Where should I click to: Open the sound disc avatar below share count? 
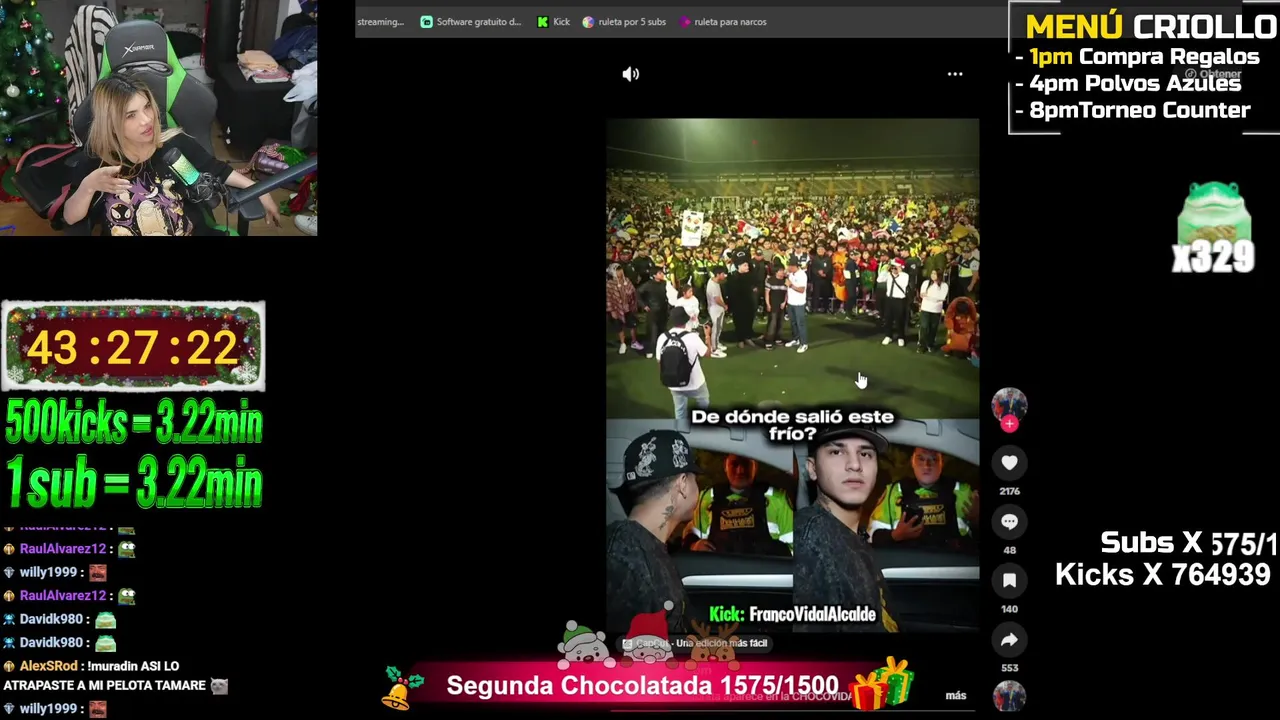click(x=1009, y=696)
